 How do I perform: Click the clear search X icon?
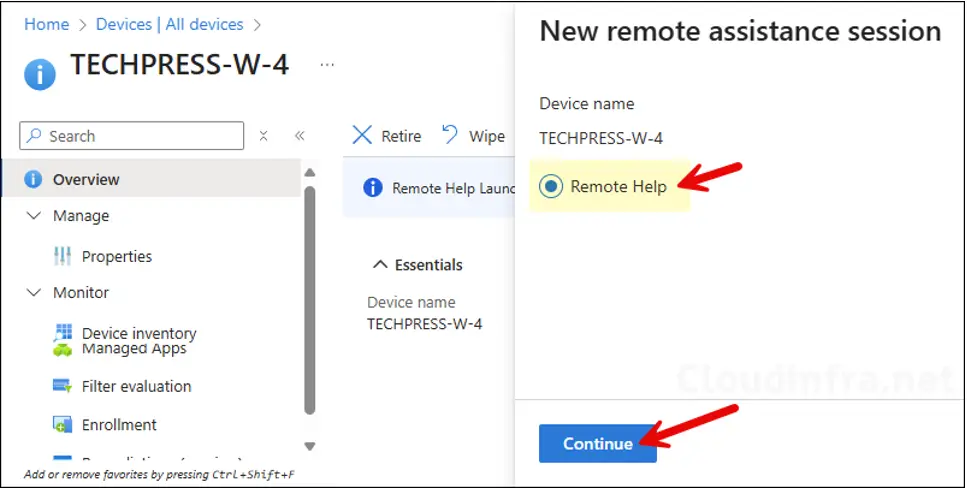[264, 136]
